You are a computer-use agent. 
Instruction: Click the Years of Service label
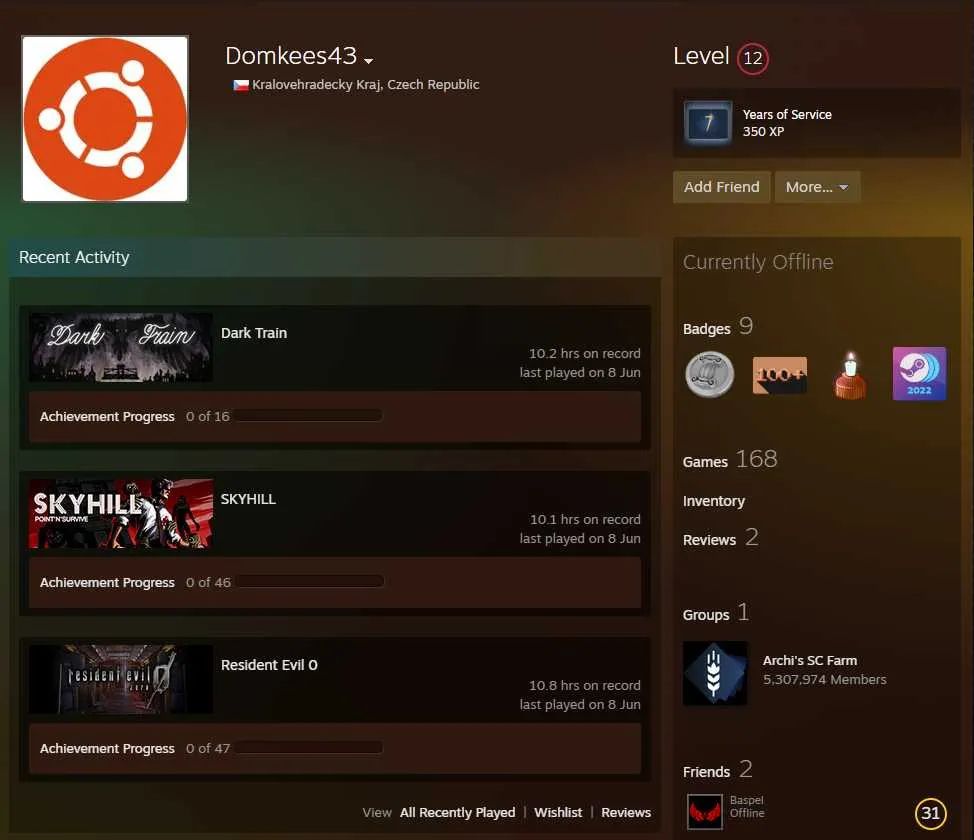(787, 114)
